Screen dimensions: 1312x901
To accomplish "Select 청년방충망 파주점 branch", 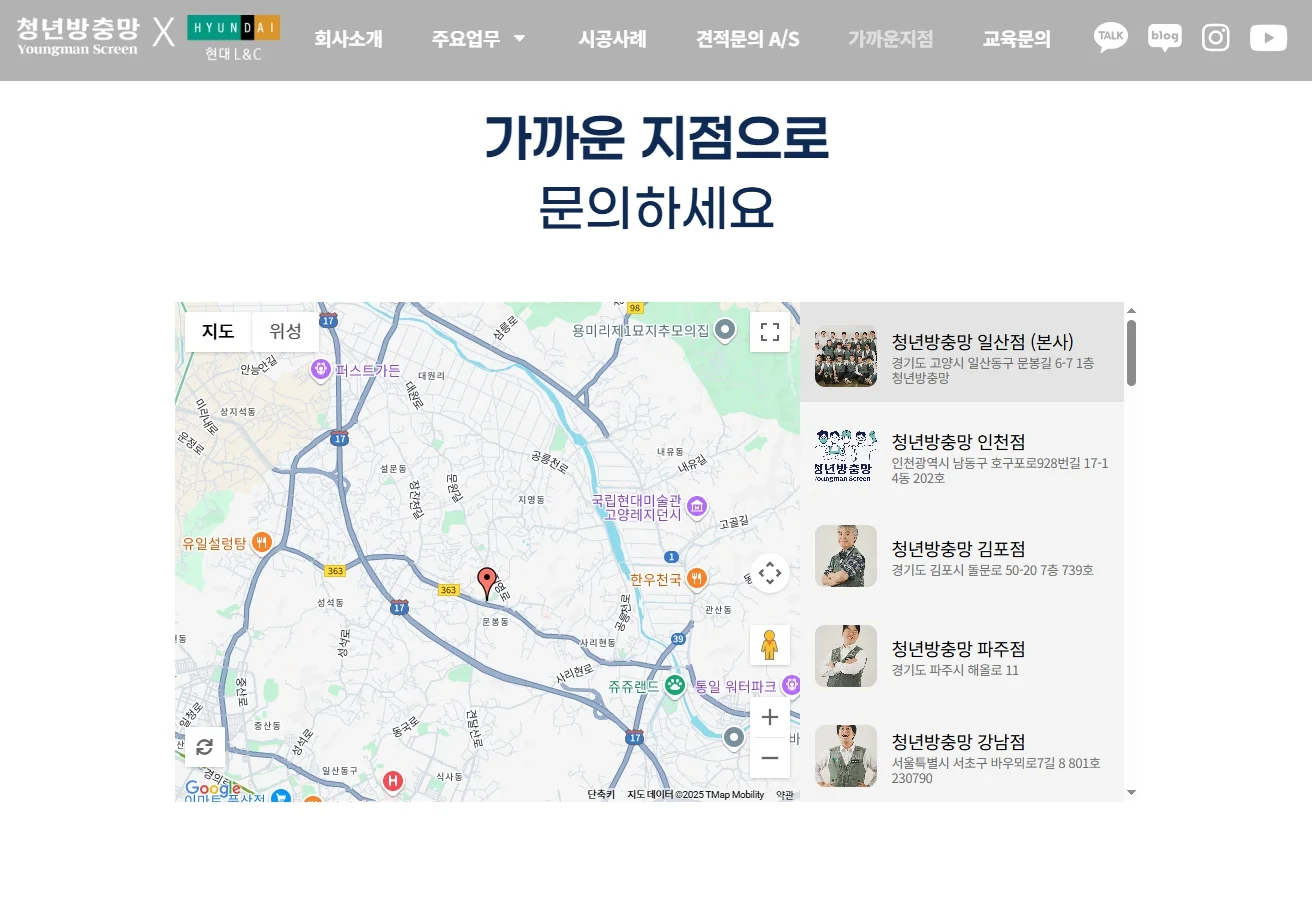I will pyautogui.click(x=962, y=656).
